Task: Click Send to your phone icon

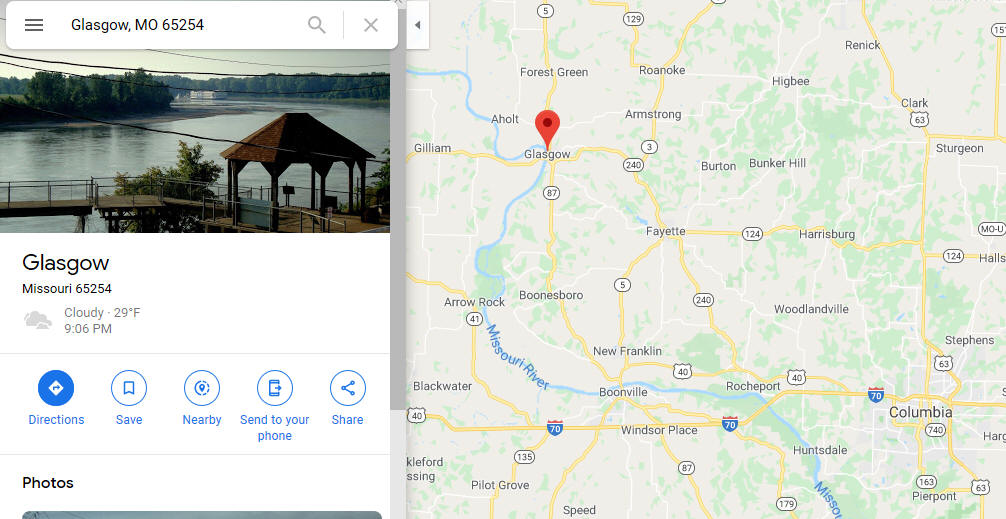Action: [x=275, y=388]
